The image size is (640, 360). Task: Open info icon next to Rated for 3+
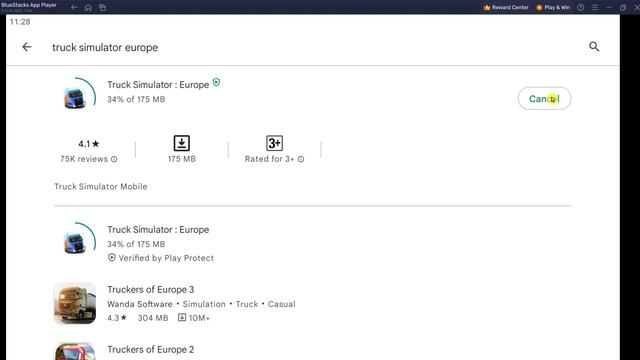301,159
